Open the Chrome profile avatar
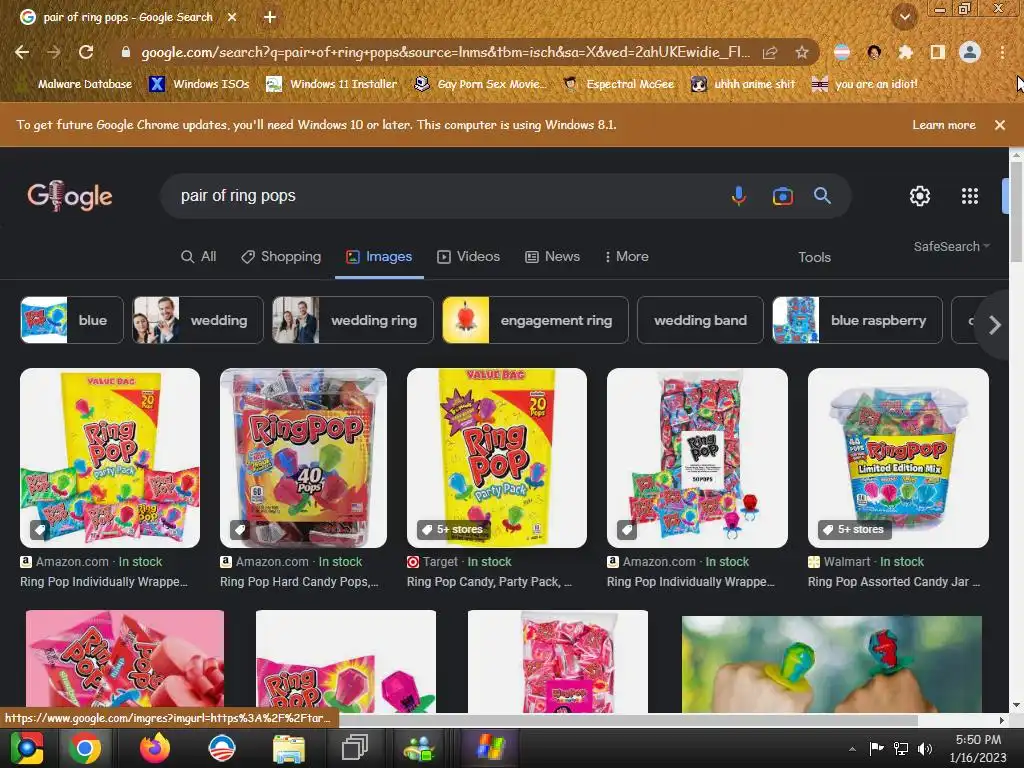The image size is (1024, 768). (x=970, y=52)
